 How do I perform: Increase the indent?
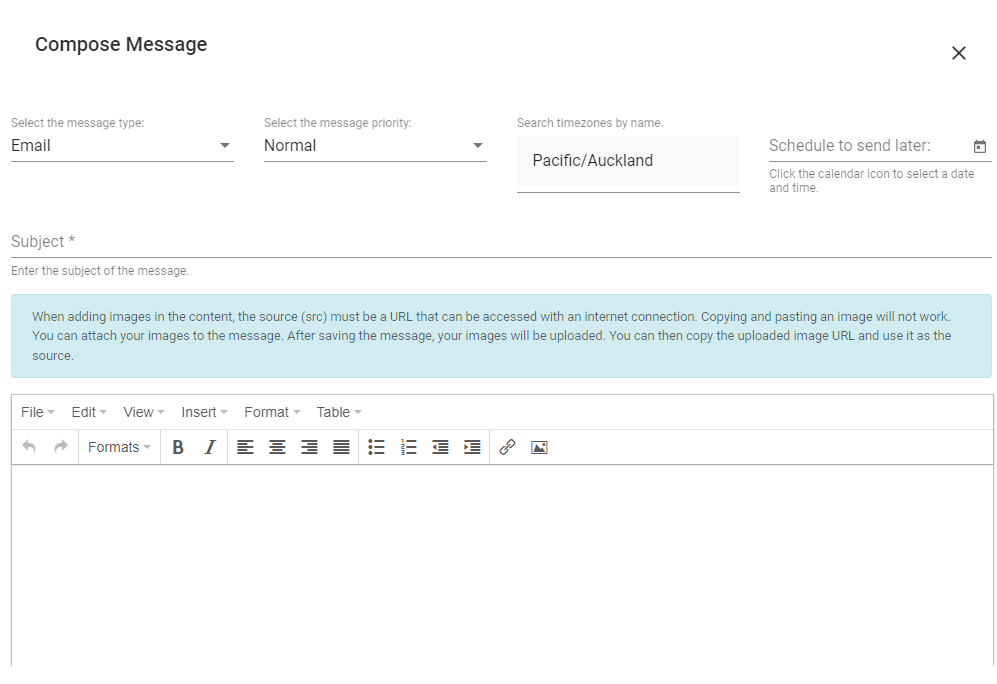[472, 447]
